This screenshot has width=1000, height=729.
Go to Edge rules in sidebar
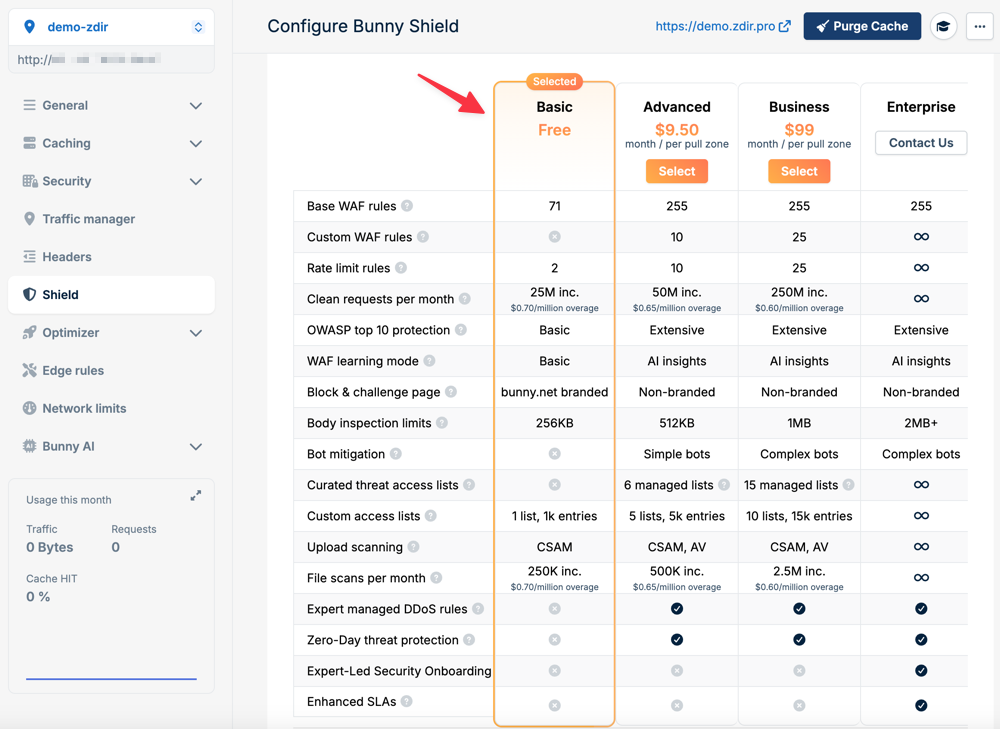tap(73, 371)
